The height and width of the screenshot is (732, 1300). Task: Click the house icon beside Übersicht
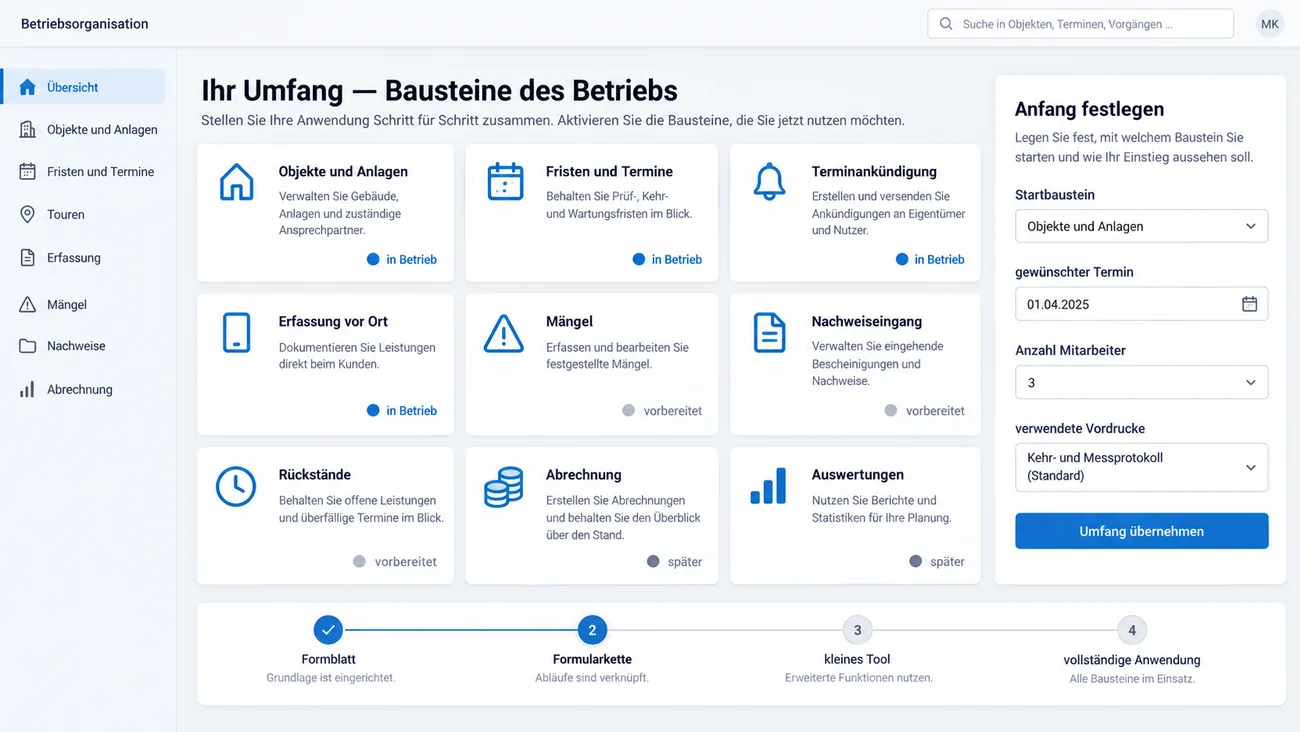[28, 87]
